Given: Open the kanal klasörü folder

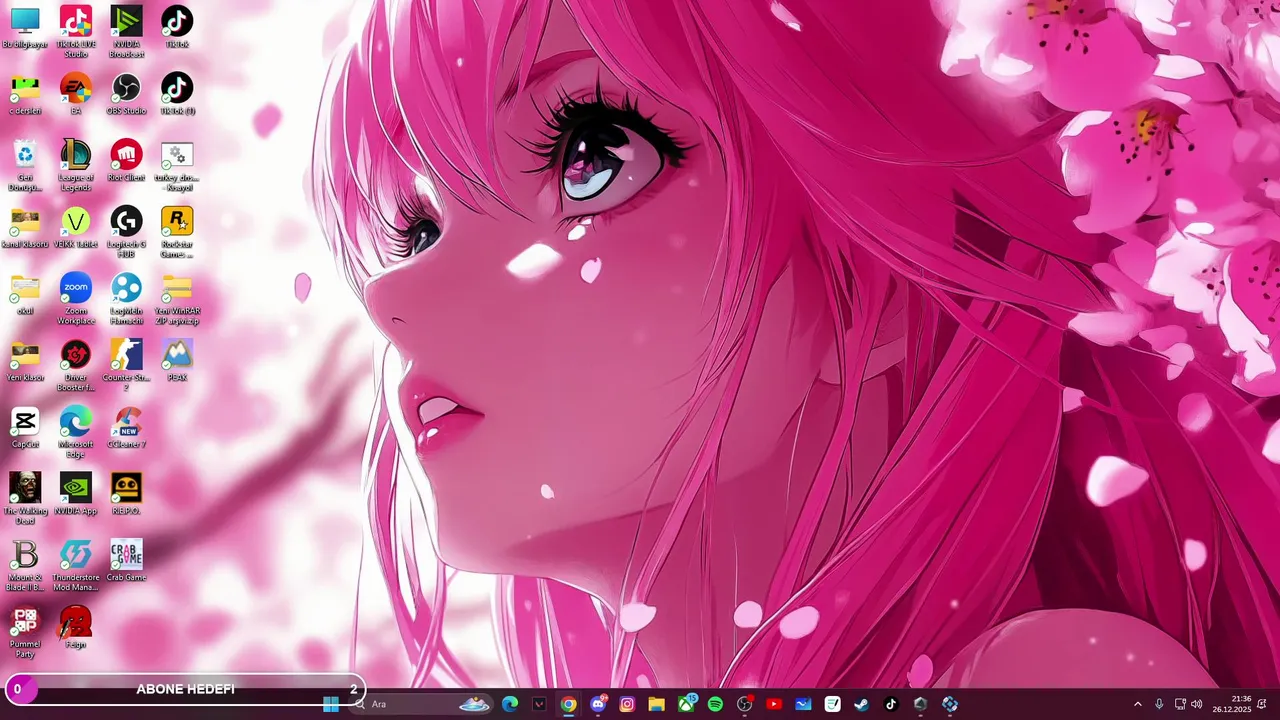Looking at the screenshot, I should (x=25, y=228).
